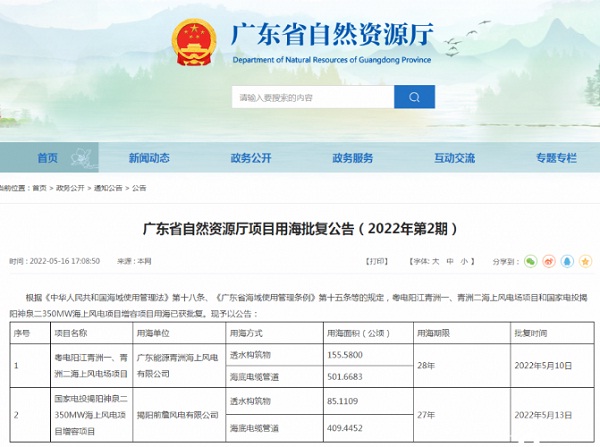Set font size to 中
600x447 pixels.
(x=450, y=261)
